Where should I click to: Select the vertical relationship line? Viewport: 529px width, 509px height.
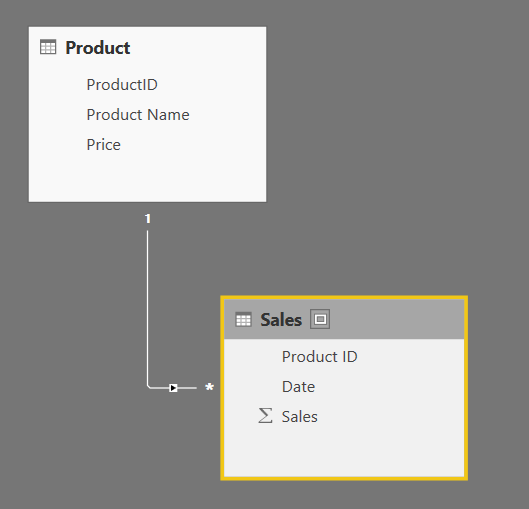[147, 307]
